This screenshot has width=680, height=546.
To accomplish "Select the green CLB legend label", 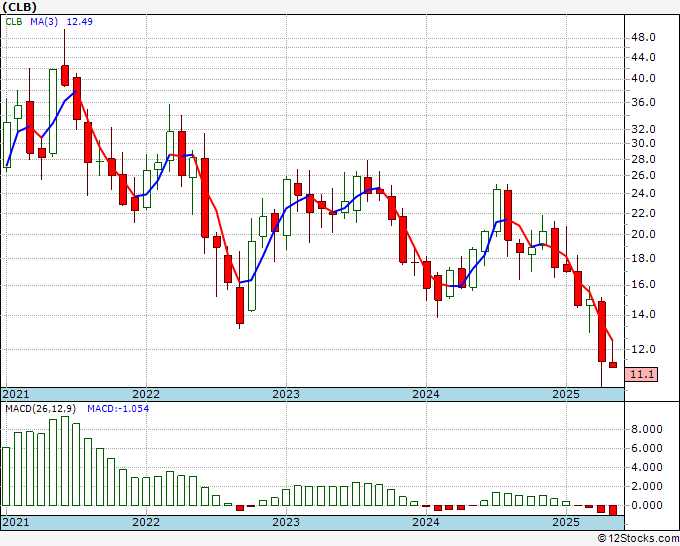I will click(x=13, y=22).
